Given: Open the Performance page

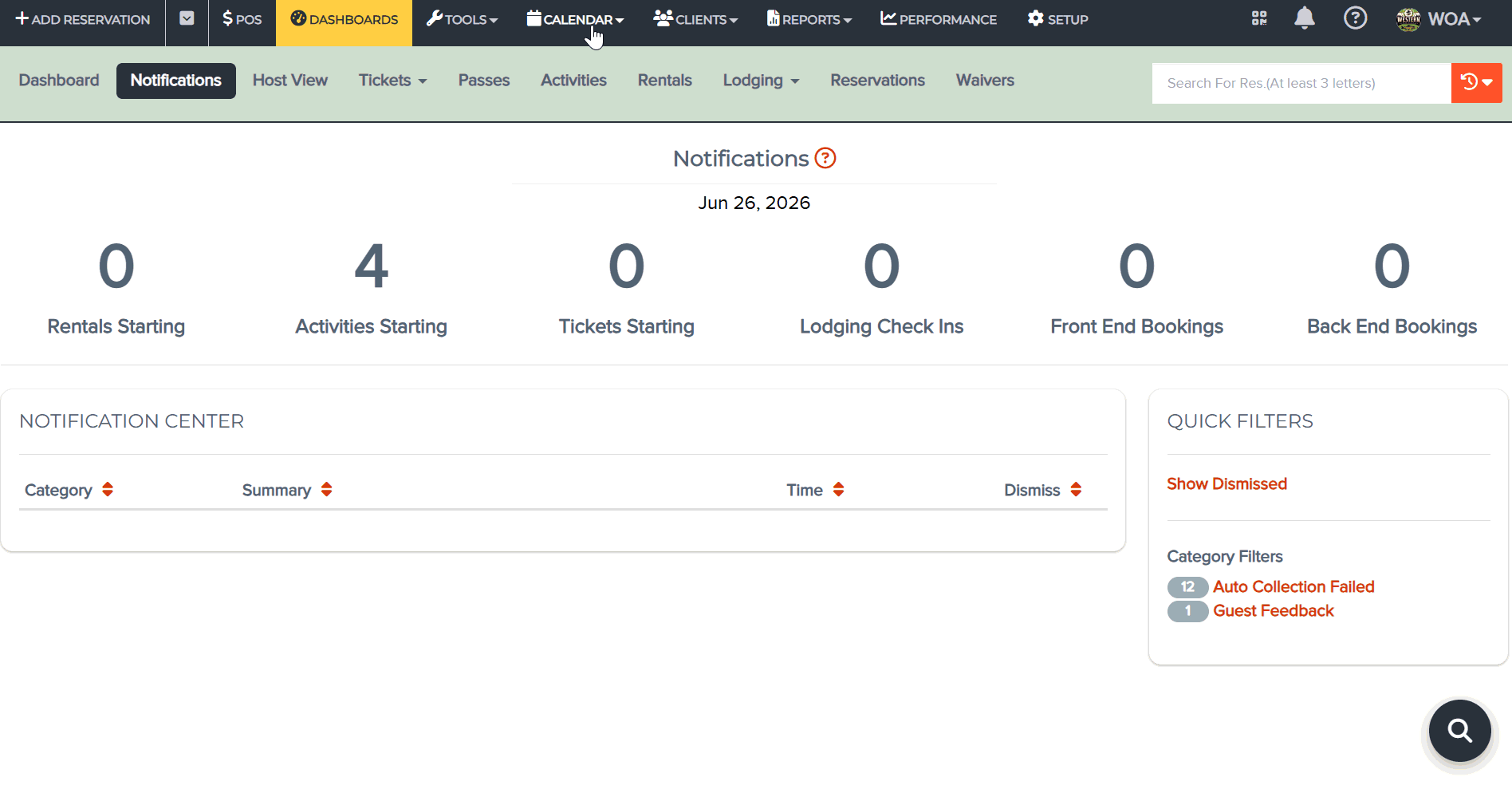Looking at the screenshot, I should coord(939,19).
